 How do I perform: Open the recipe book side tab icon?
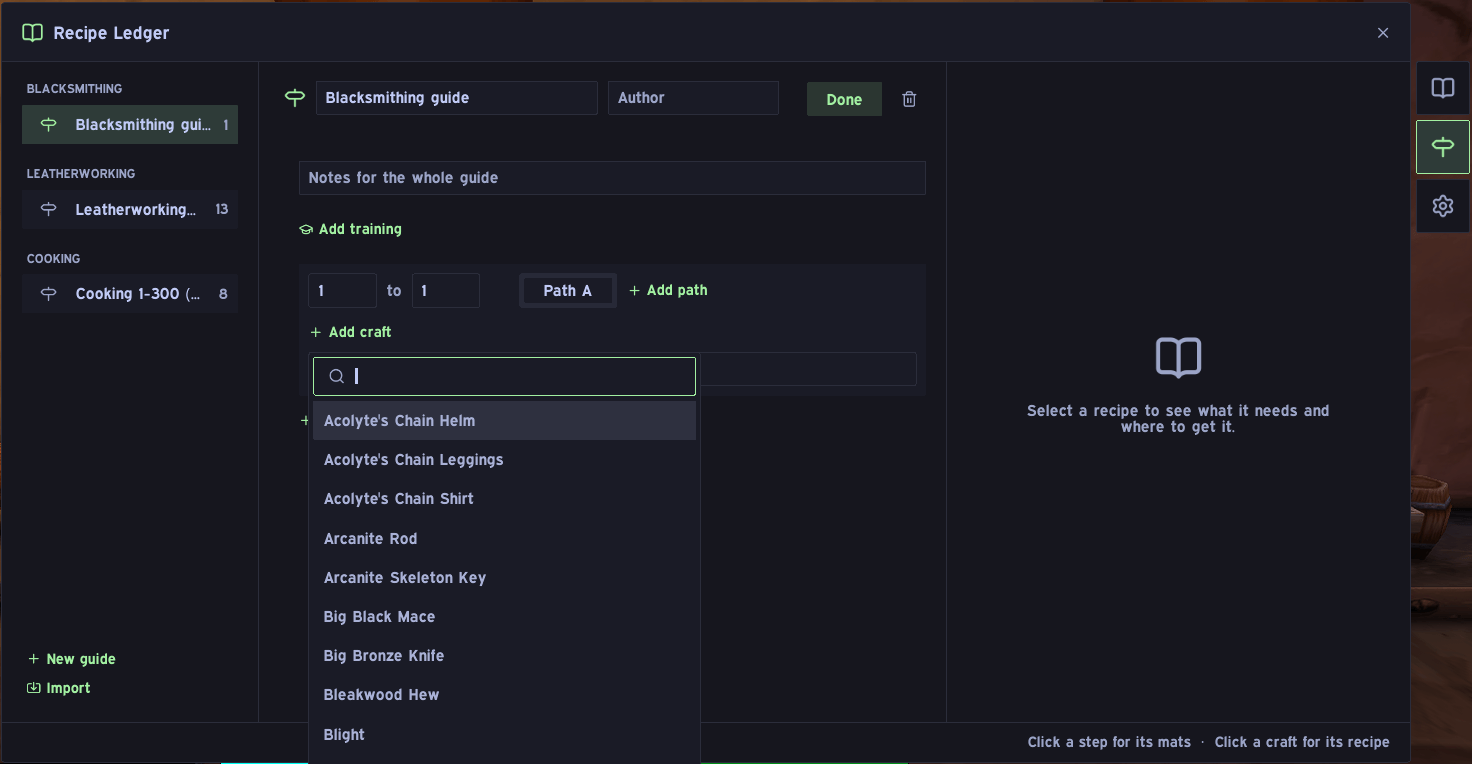click(1443, 88)
